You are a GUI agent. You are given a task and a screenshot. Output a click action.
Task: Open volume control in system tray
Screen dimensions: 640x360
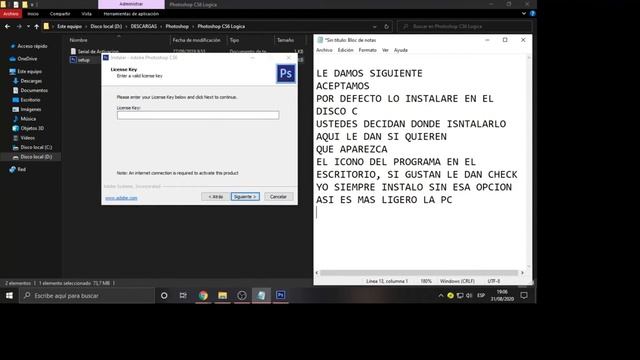[x=469, y=296]
